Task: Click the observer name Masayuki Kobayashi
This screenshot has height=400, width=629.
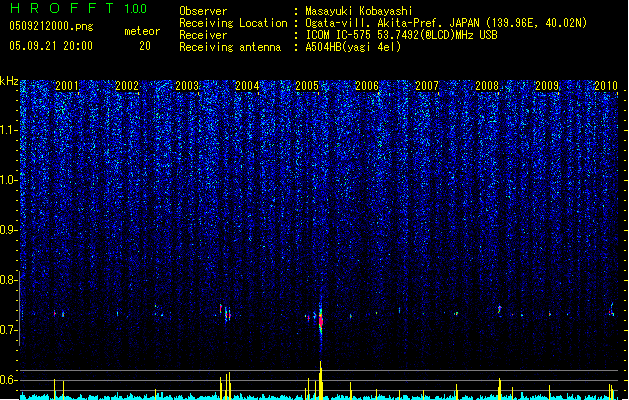Action: click(x=359, y=11)
